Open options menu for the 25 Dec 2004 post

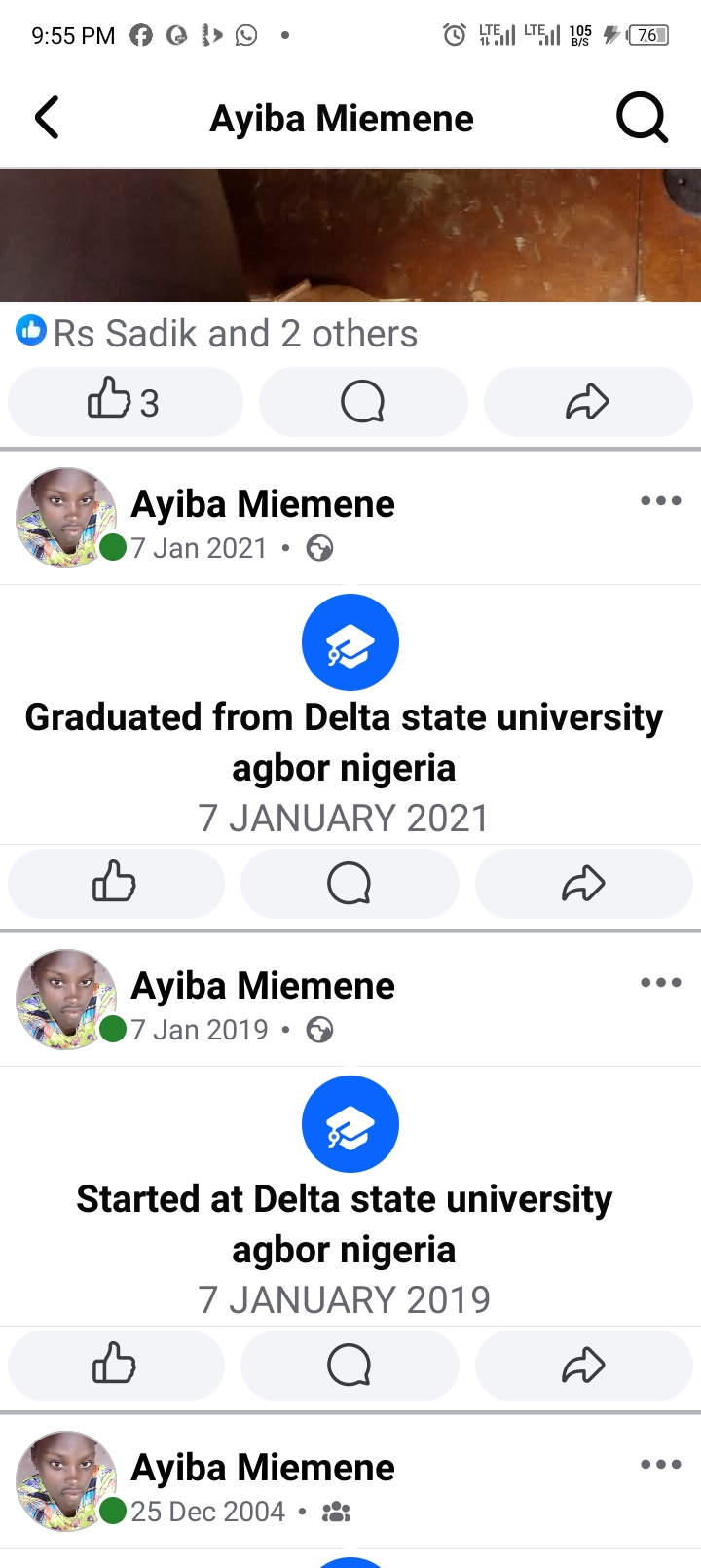[x=660, y=1465]
